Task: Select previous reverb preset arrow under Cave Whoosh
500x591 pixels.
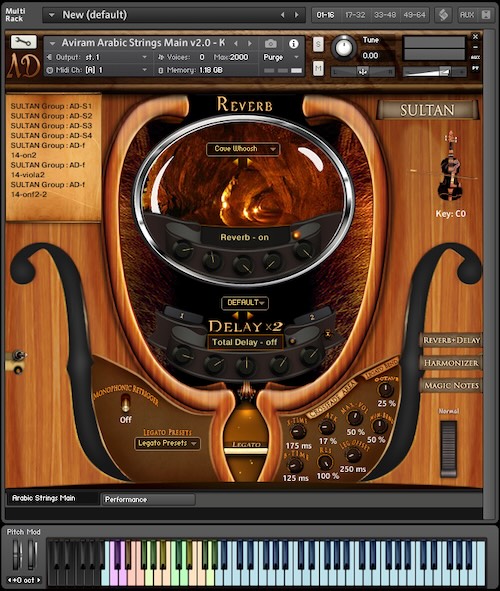Action: pos(237,162)
